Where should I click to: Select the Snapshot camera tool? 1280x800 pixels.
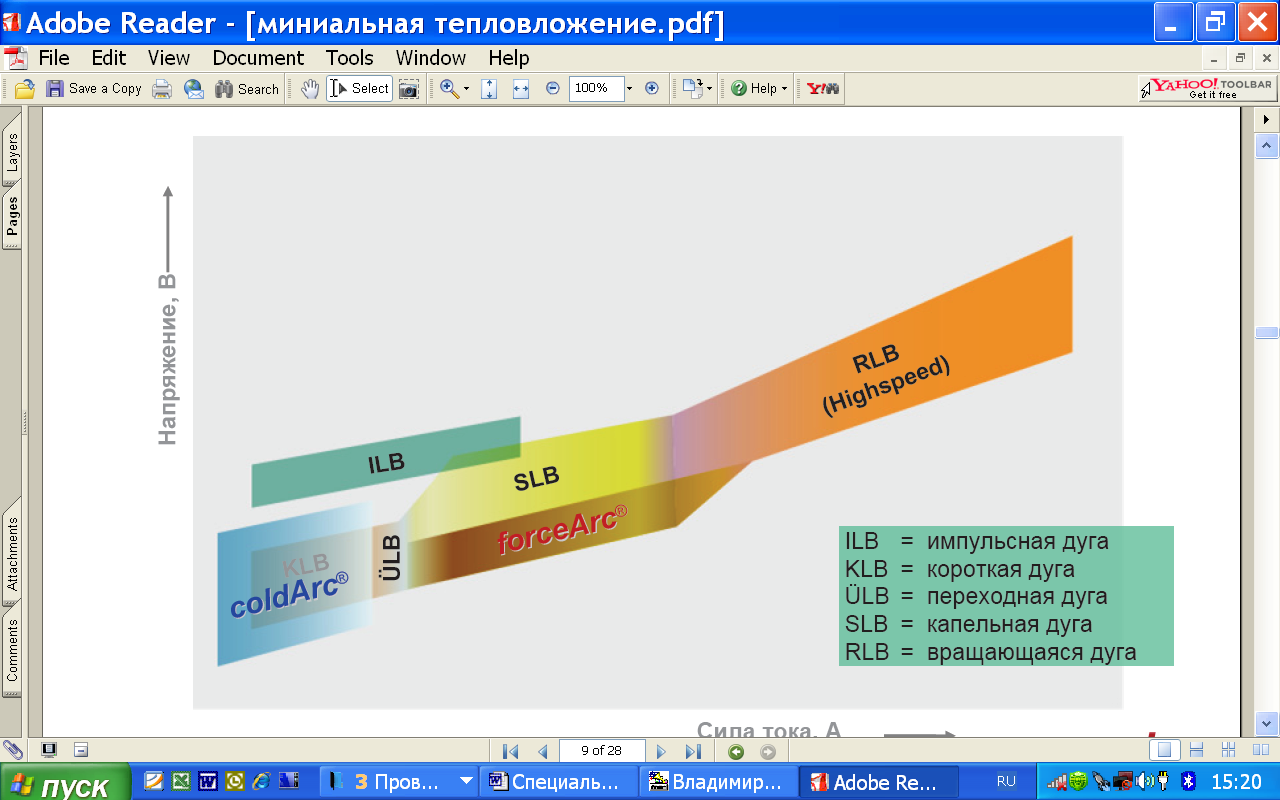tap(409, 89)
